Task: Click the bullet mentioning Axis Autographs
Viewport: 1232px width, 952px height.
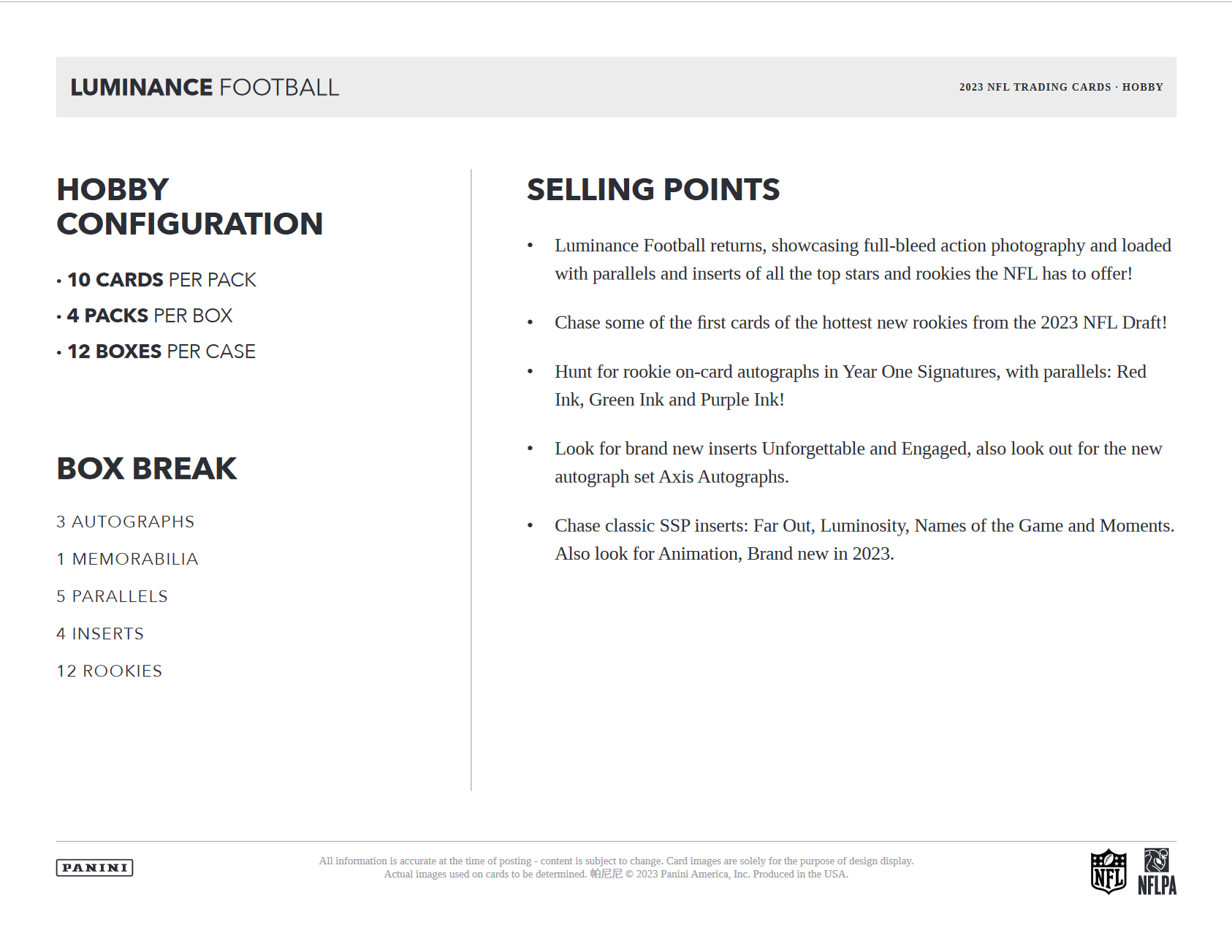Action: click(x=858, y=462)
